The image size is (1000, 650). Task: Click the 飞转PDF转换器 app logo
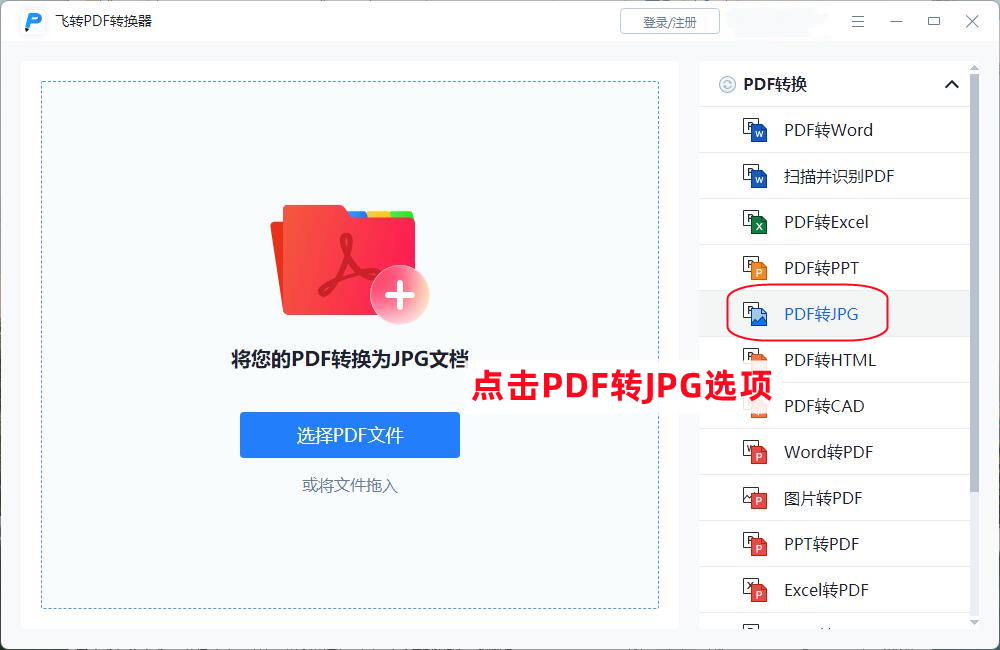[33, 22]
